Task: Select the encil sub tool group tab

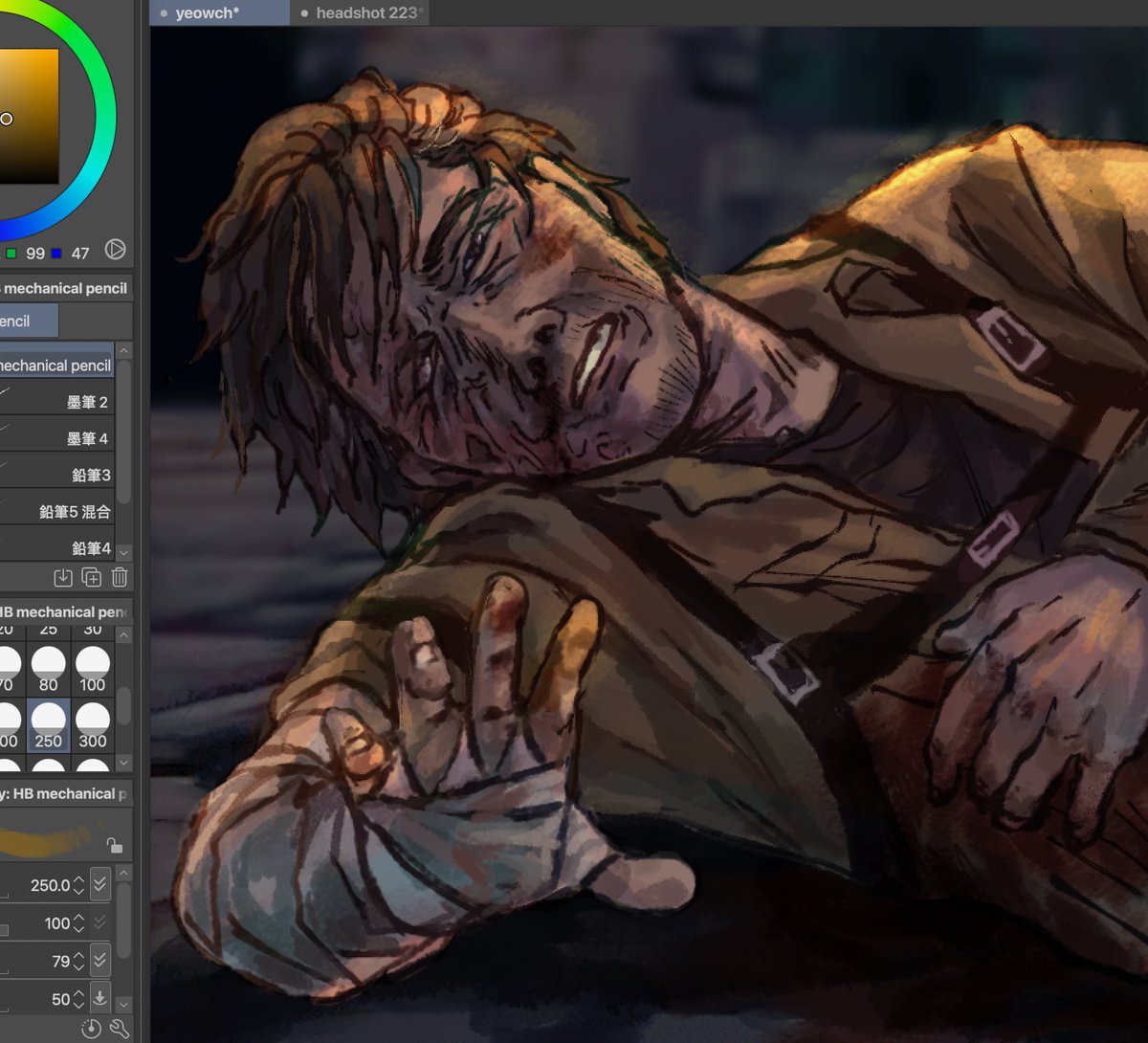Action: (x=28, y=321)
